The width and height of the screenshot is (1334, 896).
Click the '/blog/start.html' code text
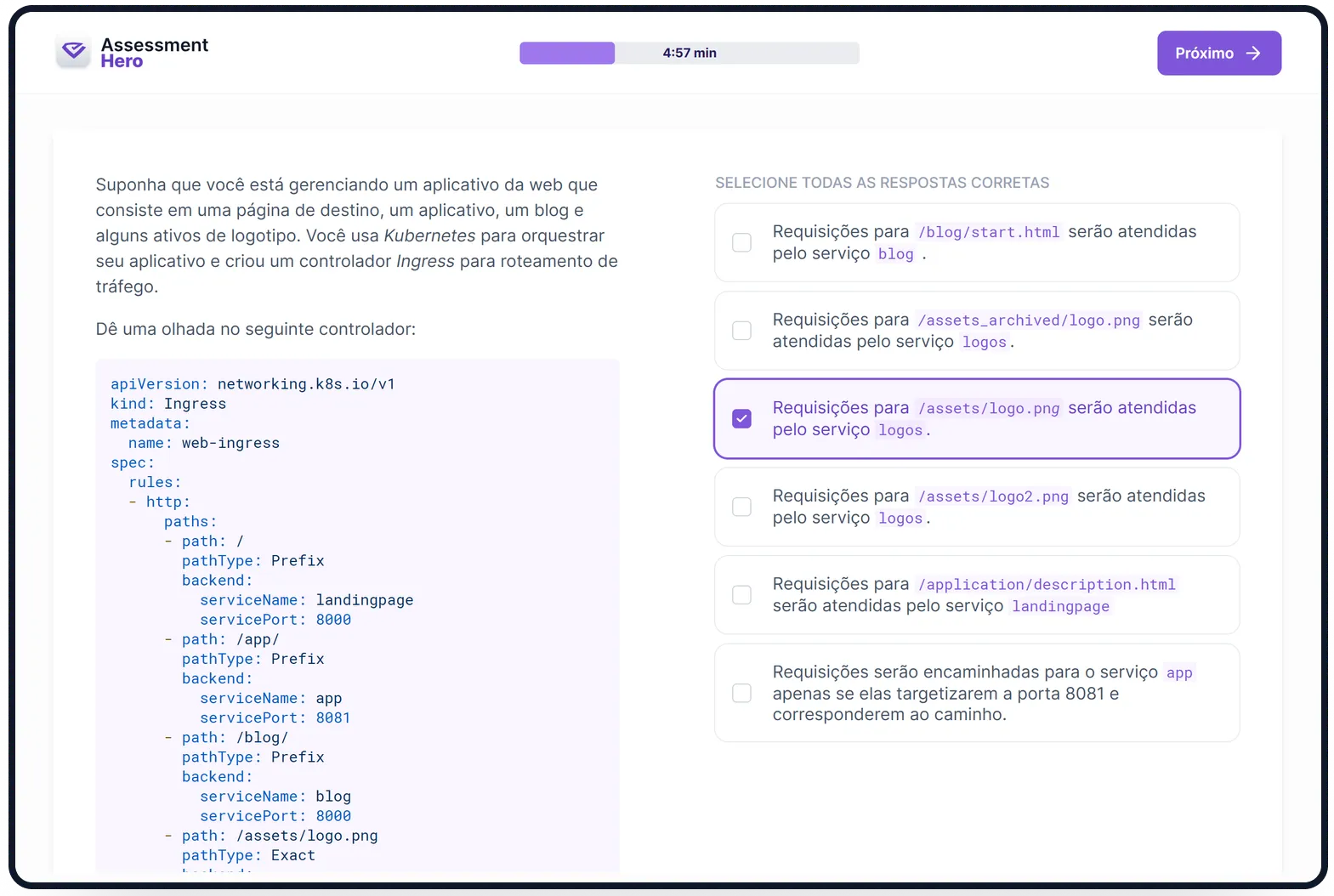(x=989, y=232)
